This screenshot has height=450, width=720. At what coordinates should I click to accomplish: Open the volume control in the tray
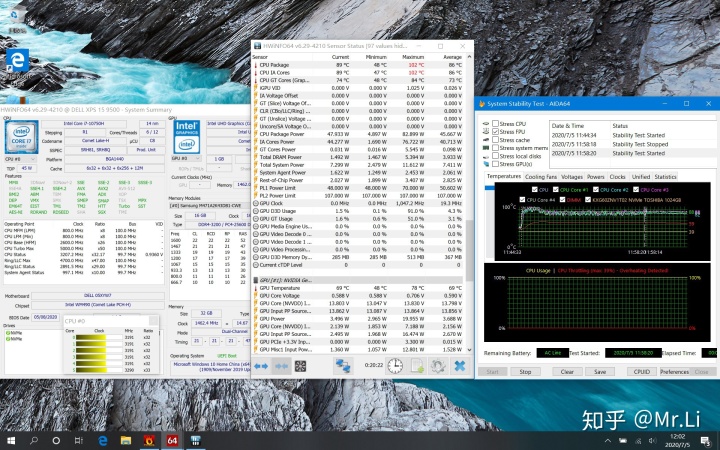652,441
